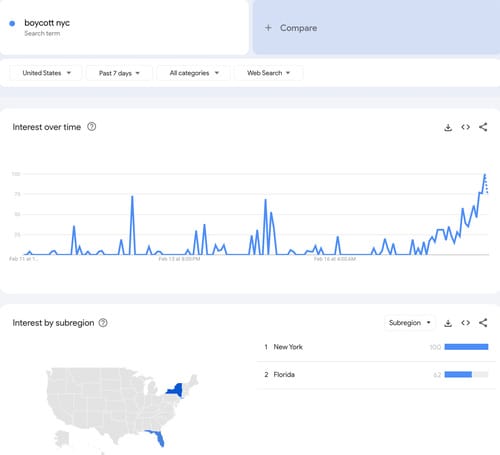Change the Past 7 days time range
Image resolution: width=500 pixels, height=455 pixels.
119,73
